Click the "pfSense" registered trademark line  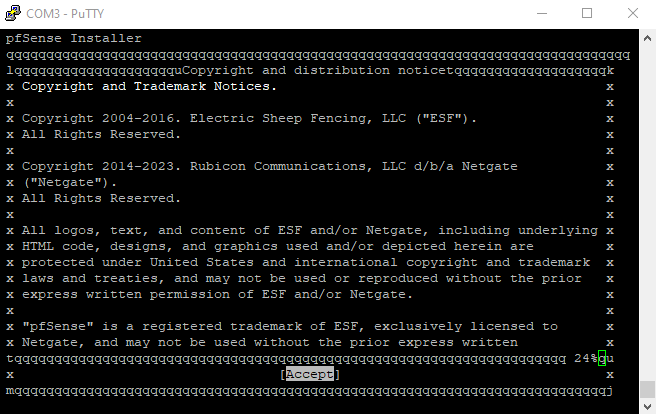(x=290, y=326)
